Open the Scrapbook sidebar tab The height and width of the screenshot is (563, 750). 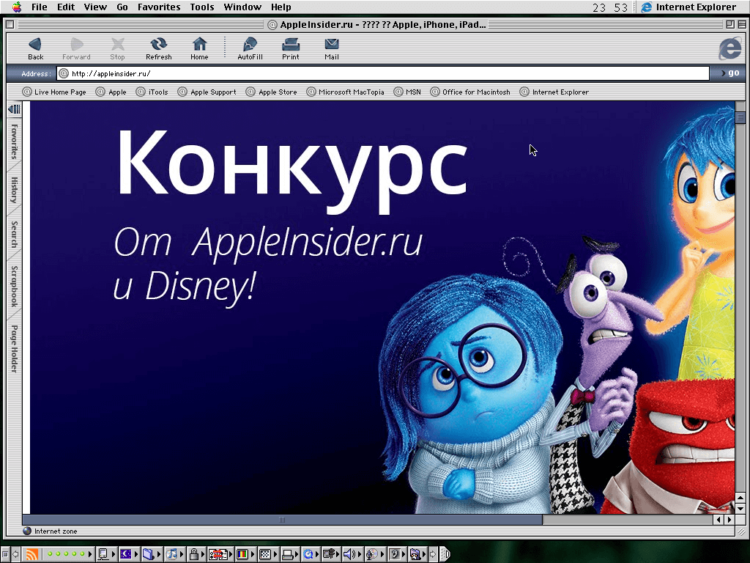(14, 286)
